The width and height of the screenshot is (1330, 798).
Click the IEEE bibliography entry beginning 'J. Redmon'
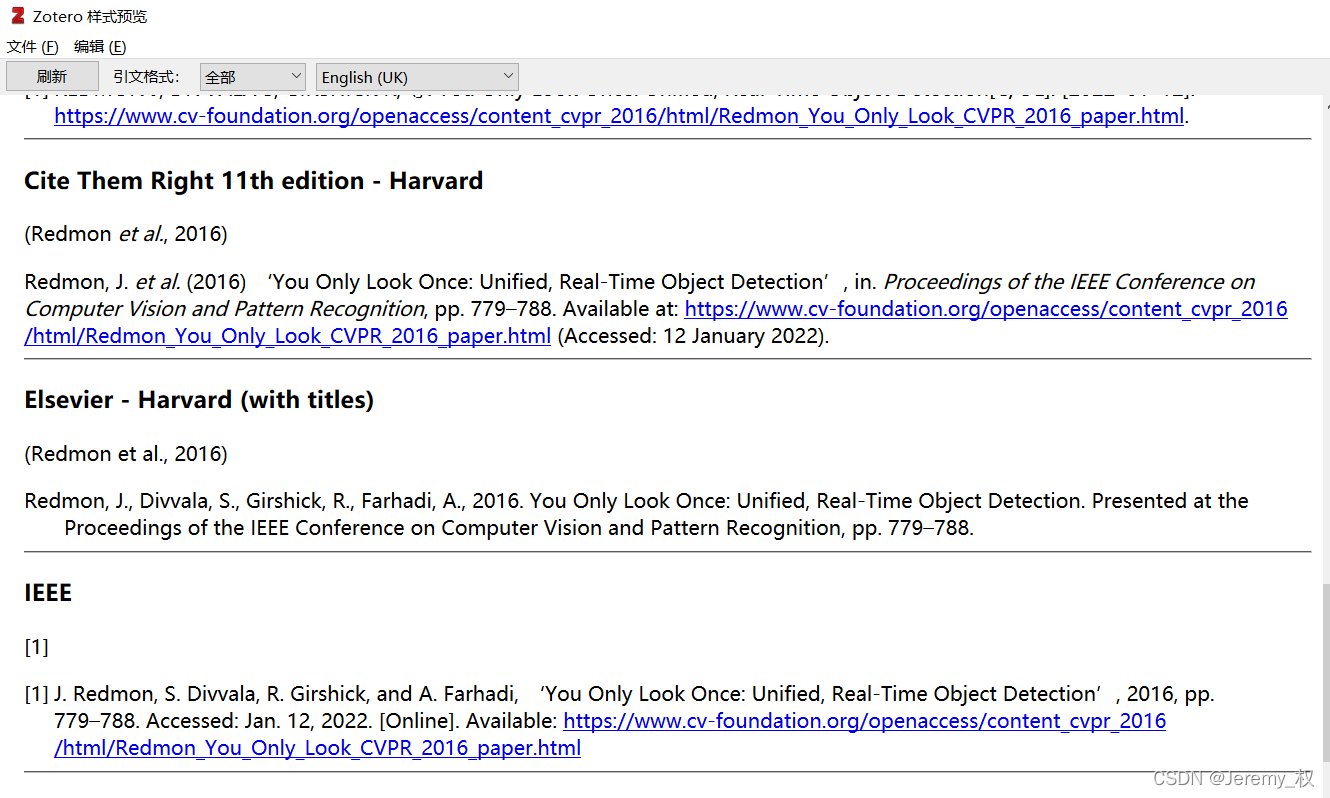tap(620, 721)
